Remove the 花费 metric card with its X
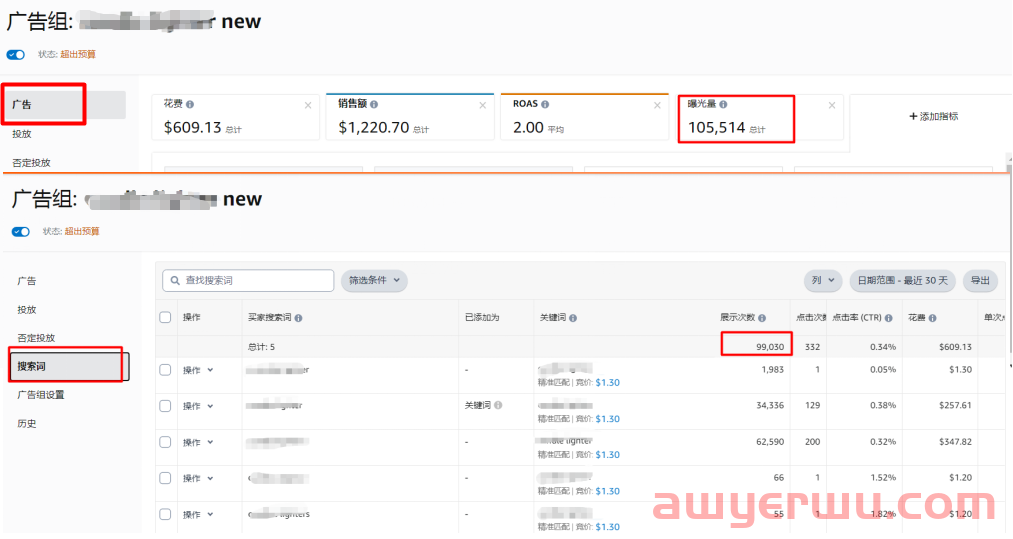Viewport: 1013px width, 539px height. pyautogui.click(x=308, y=105)
